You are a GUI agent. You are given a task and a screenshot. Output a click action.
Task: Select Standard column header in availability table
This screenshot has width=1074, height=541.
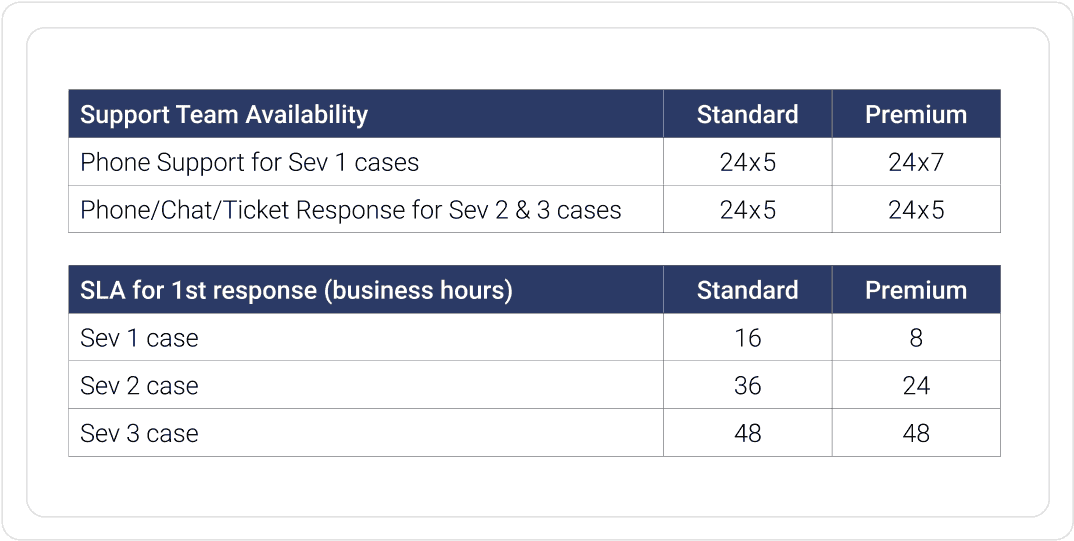[747, 114]
